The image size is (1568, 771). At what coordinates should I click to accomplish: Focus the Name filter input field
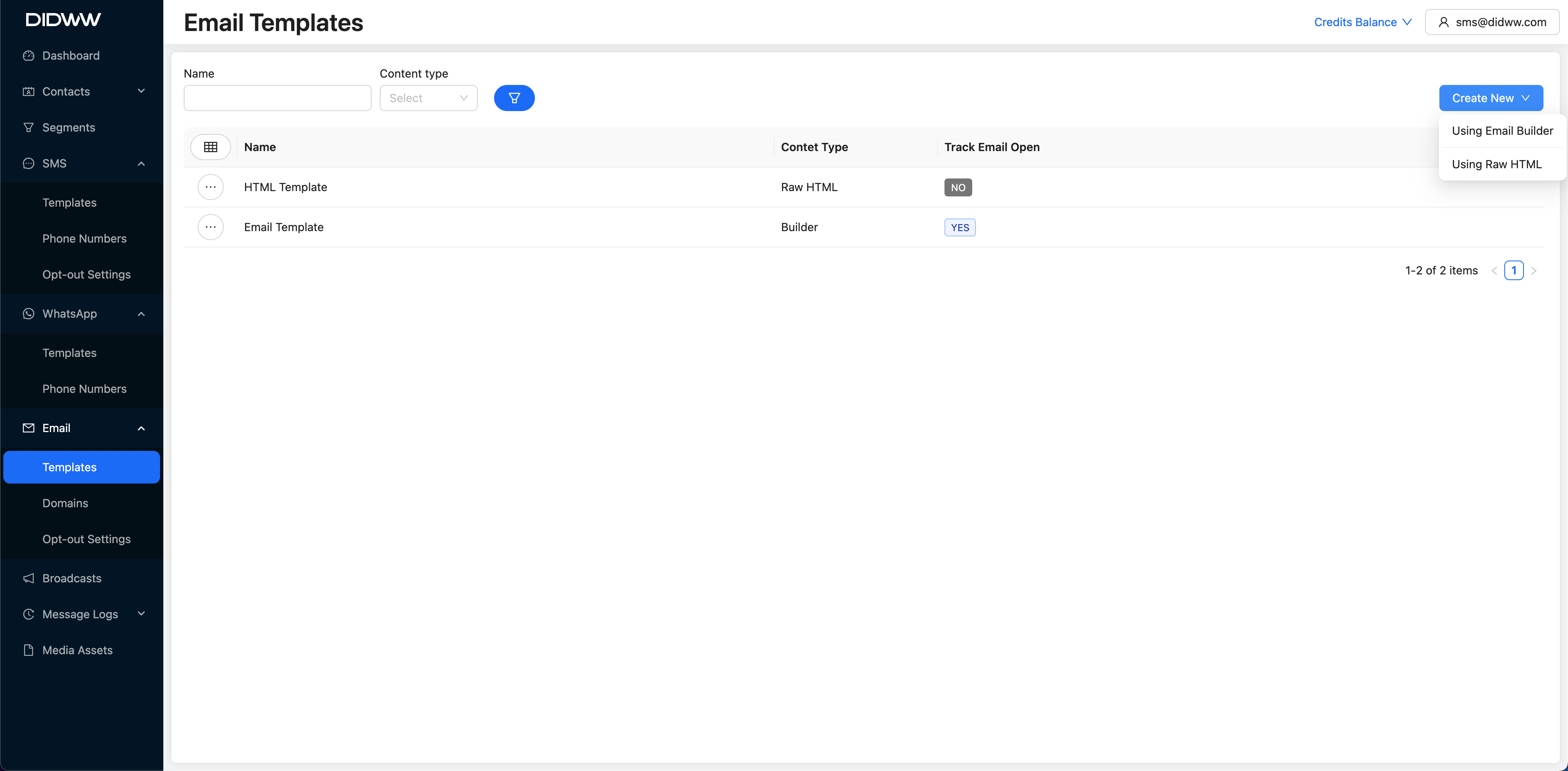[278, 98]
